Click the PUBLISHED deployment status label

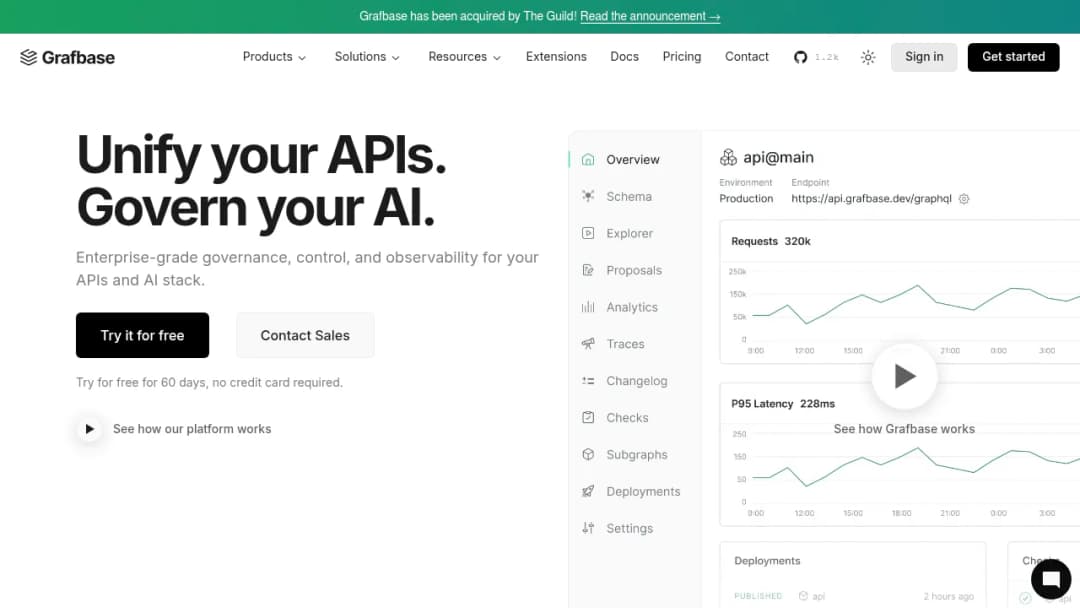pos(758,596)
